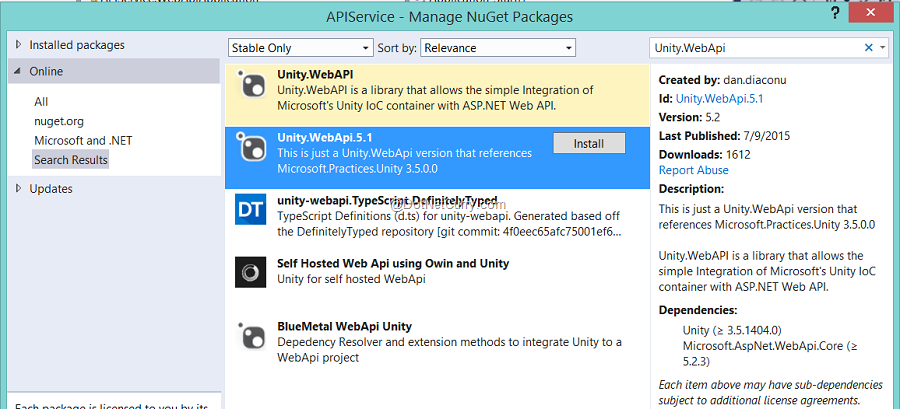The image size is (900, 409).
Task: Click the Version 5.2 text
Action: click(689, 117)
